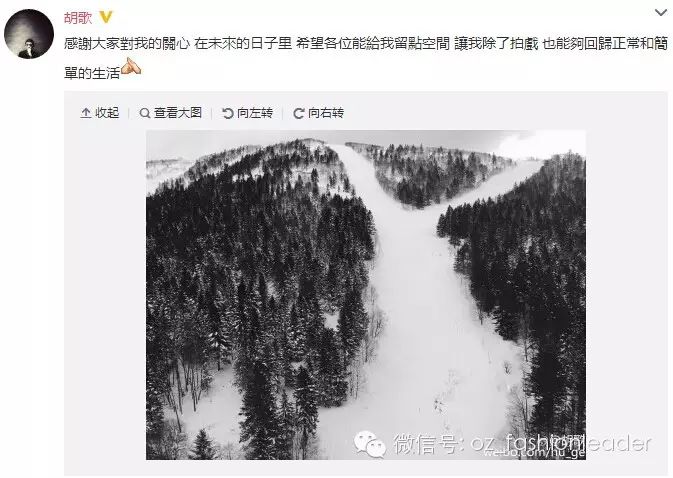
Task: Click the 收起 text label
Action: click(x=107, y=113)
